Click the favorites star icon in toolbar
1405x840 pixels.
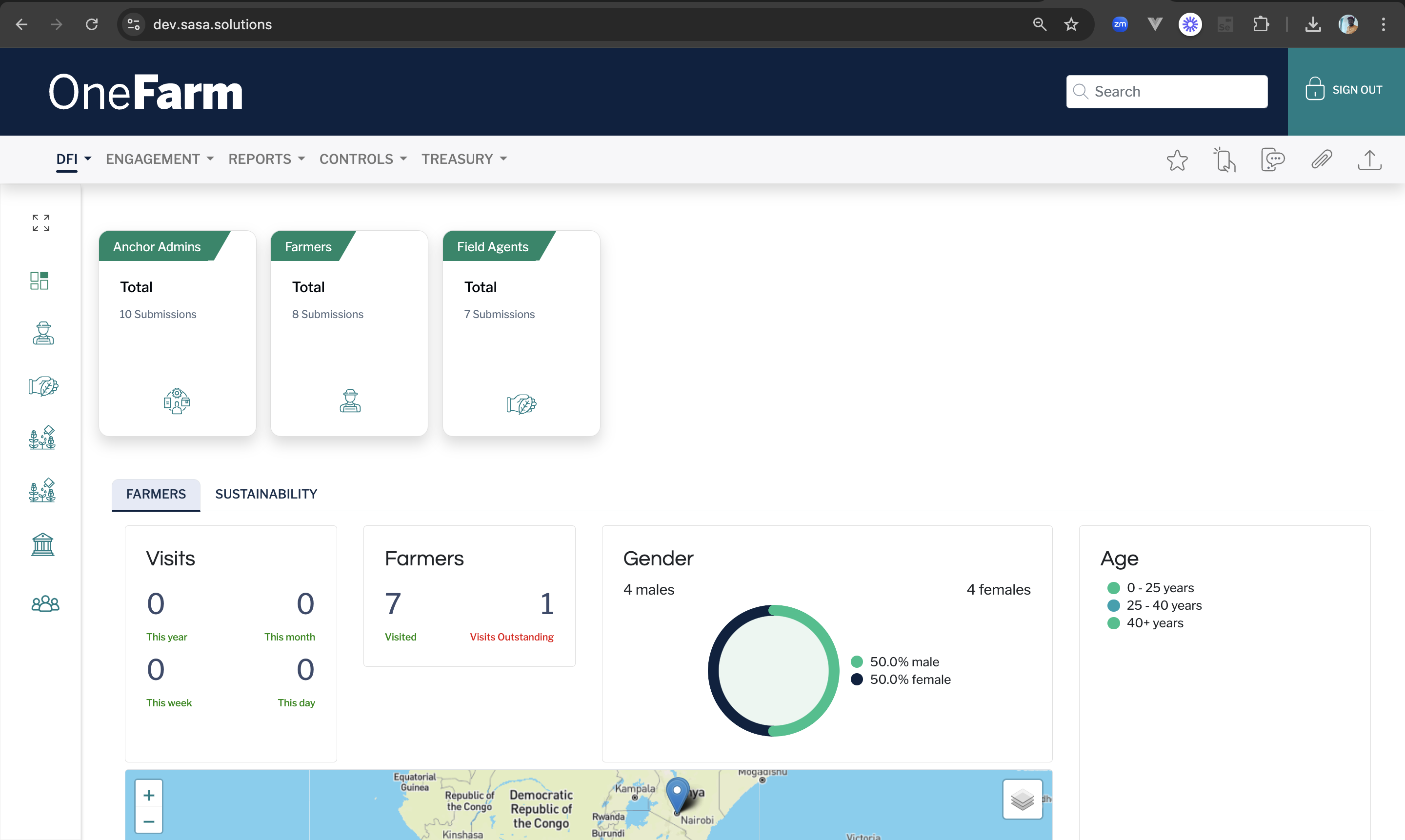click(1177, 160)
